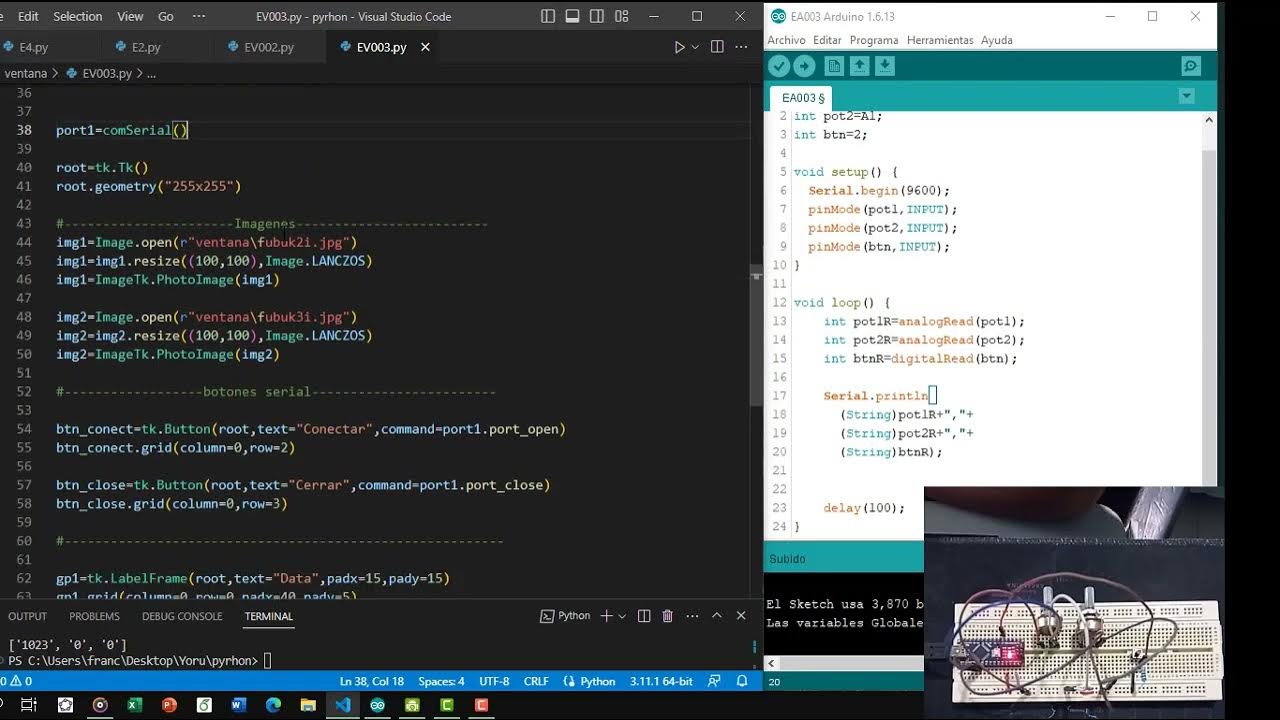Open the Go menu in VS Code
Viewport: 1280px width, 720px height.
[x=166, y=16]
